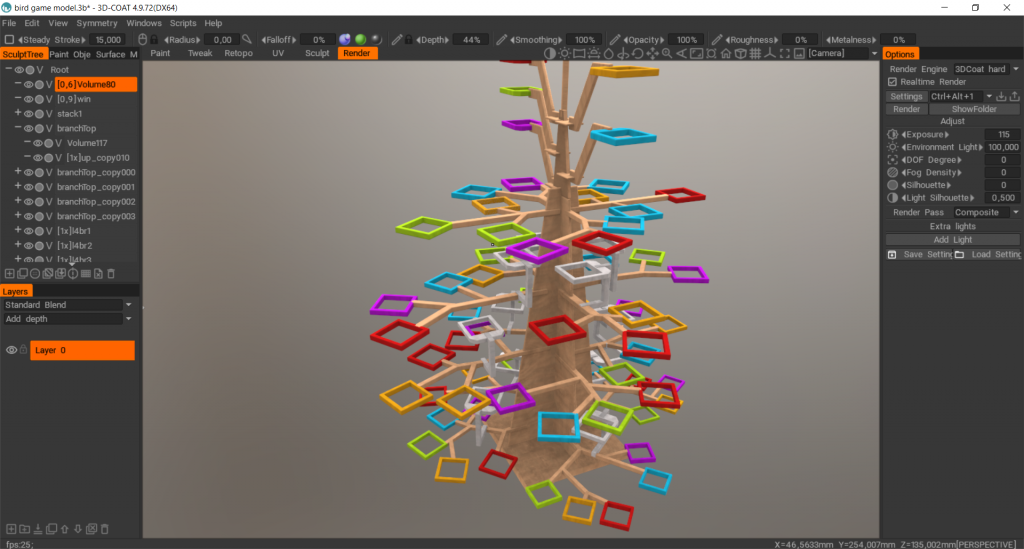Screen dimensions: 1024x549
Task: Open the Camera dropdown
Action: click(842, 54)
